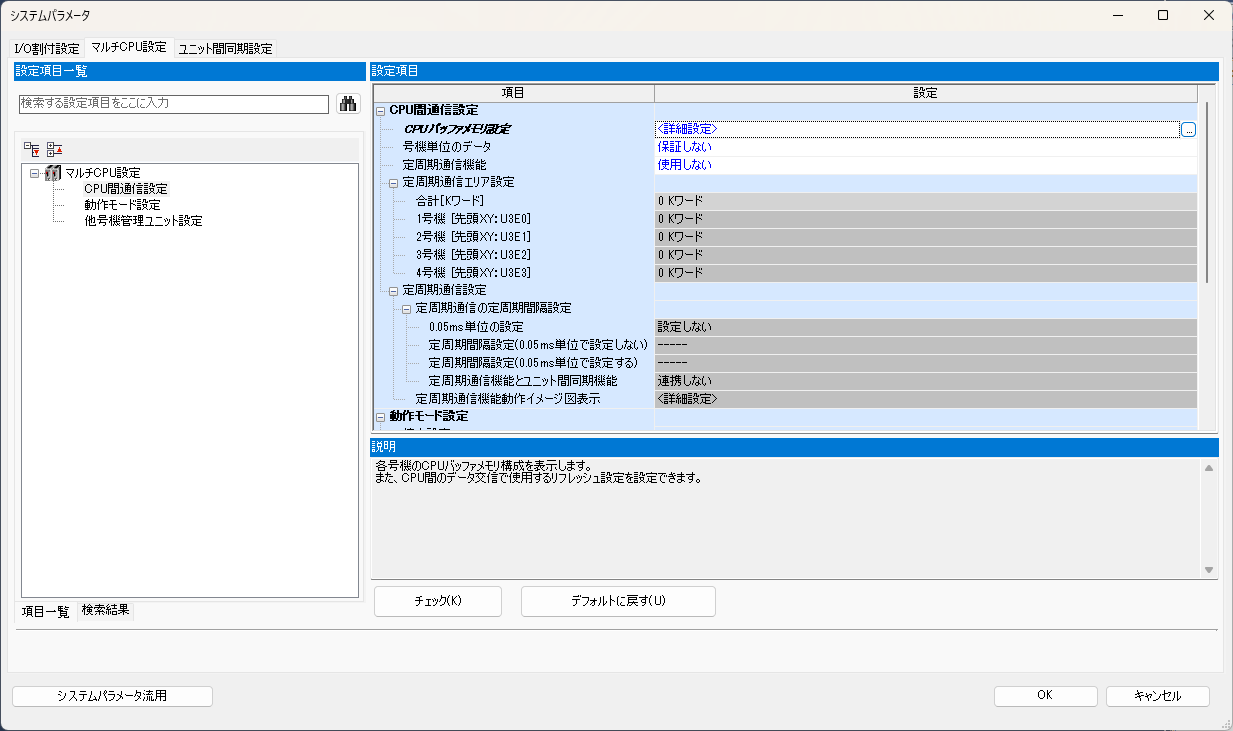The image size is (1233, 731).
Task: Click デフォルトに戻す(U) to reset defaults
Action: click(617, 601)
